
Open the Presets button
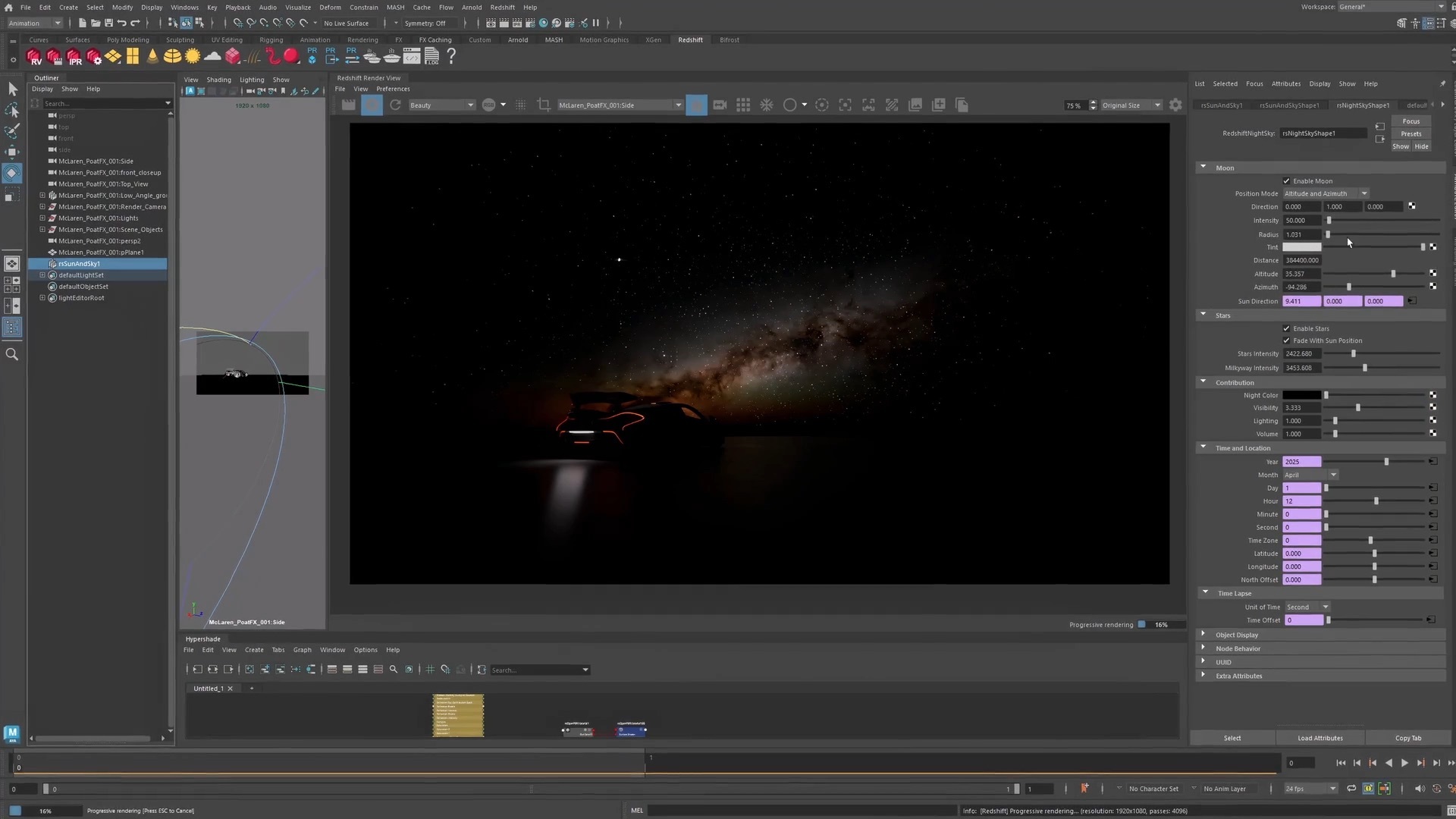tap(1410, 133)
